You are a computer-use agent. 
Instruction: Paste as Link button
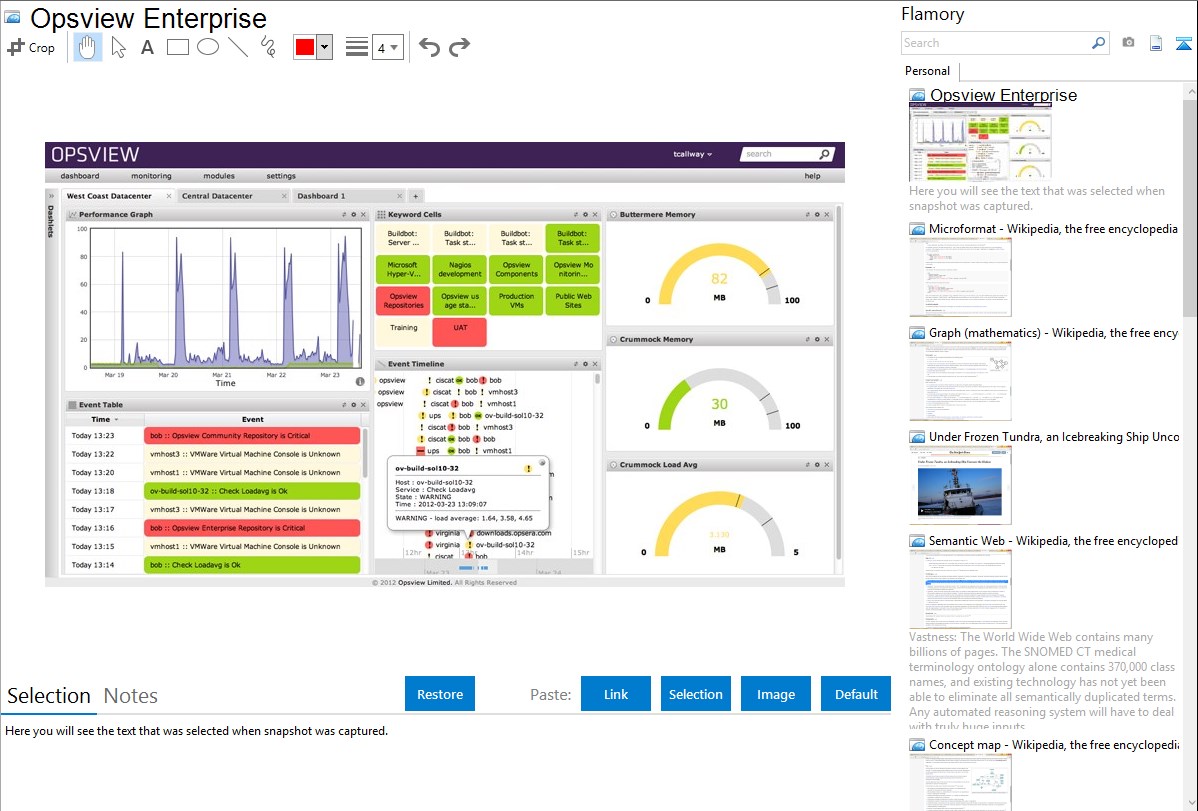pyautogui.click(x=616, y=694)
